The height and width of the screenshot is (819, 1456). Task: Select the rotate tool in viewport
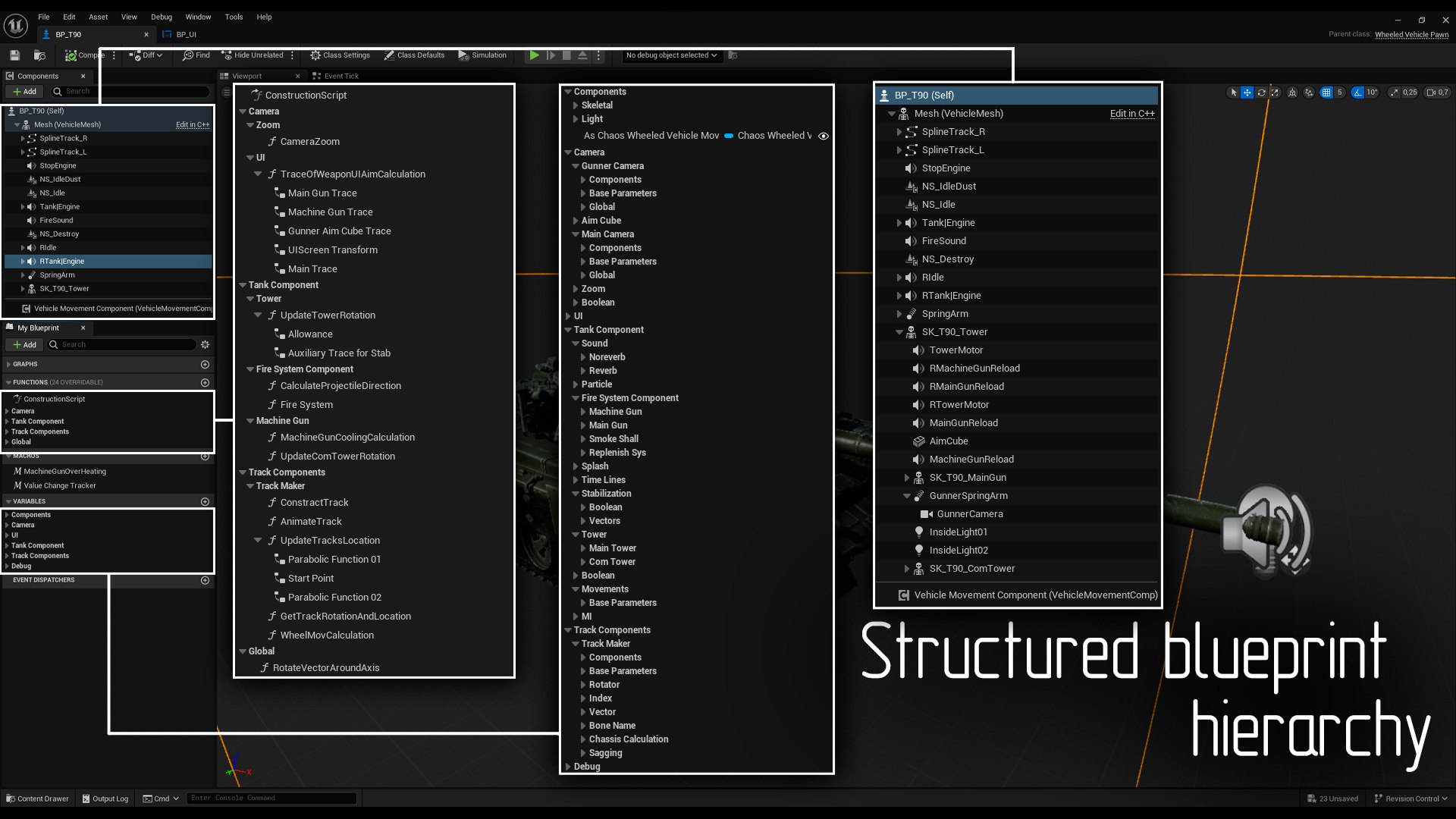[1261, 93]
